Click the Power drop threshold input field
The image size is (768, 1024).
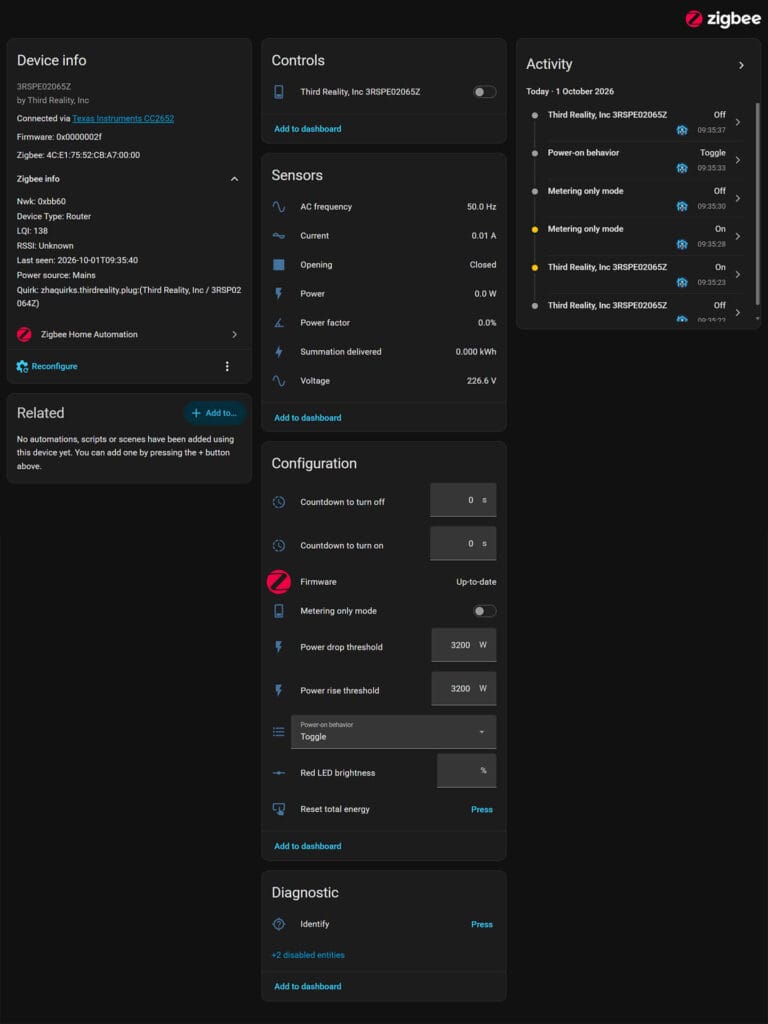coord(464,645)
